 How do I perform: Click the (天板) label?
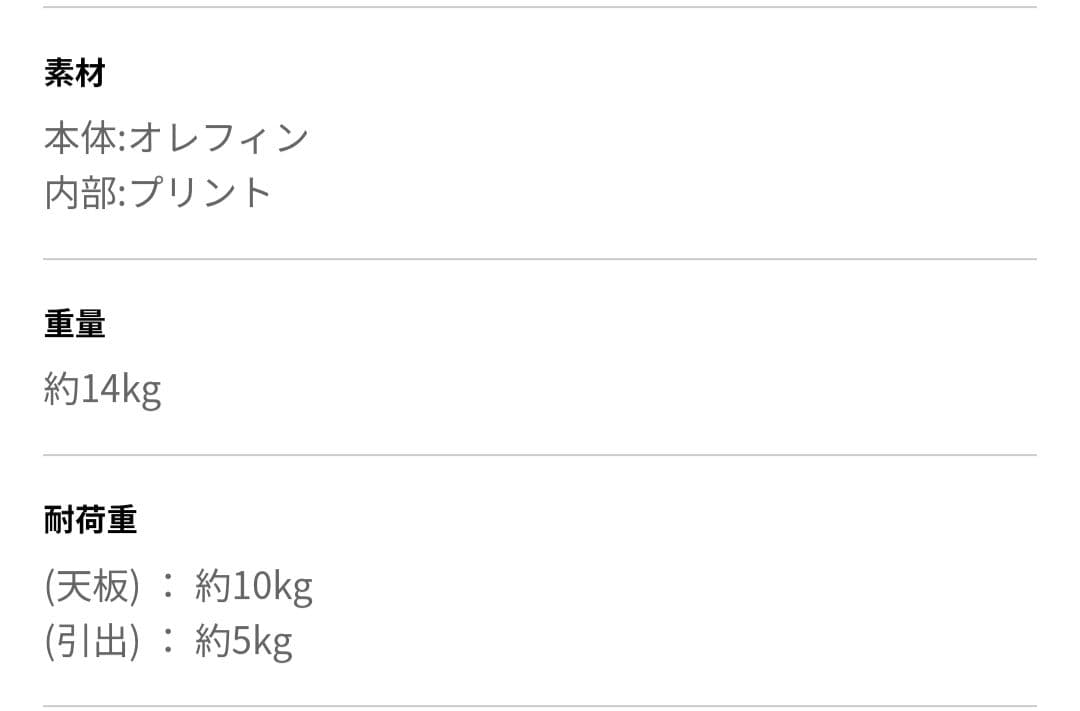[92, 586]
